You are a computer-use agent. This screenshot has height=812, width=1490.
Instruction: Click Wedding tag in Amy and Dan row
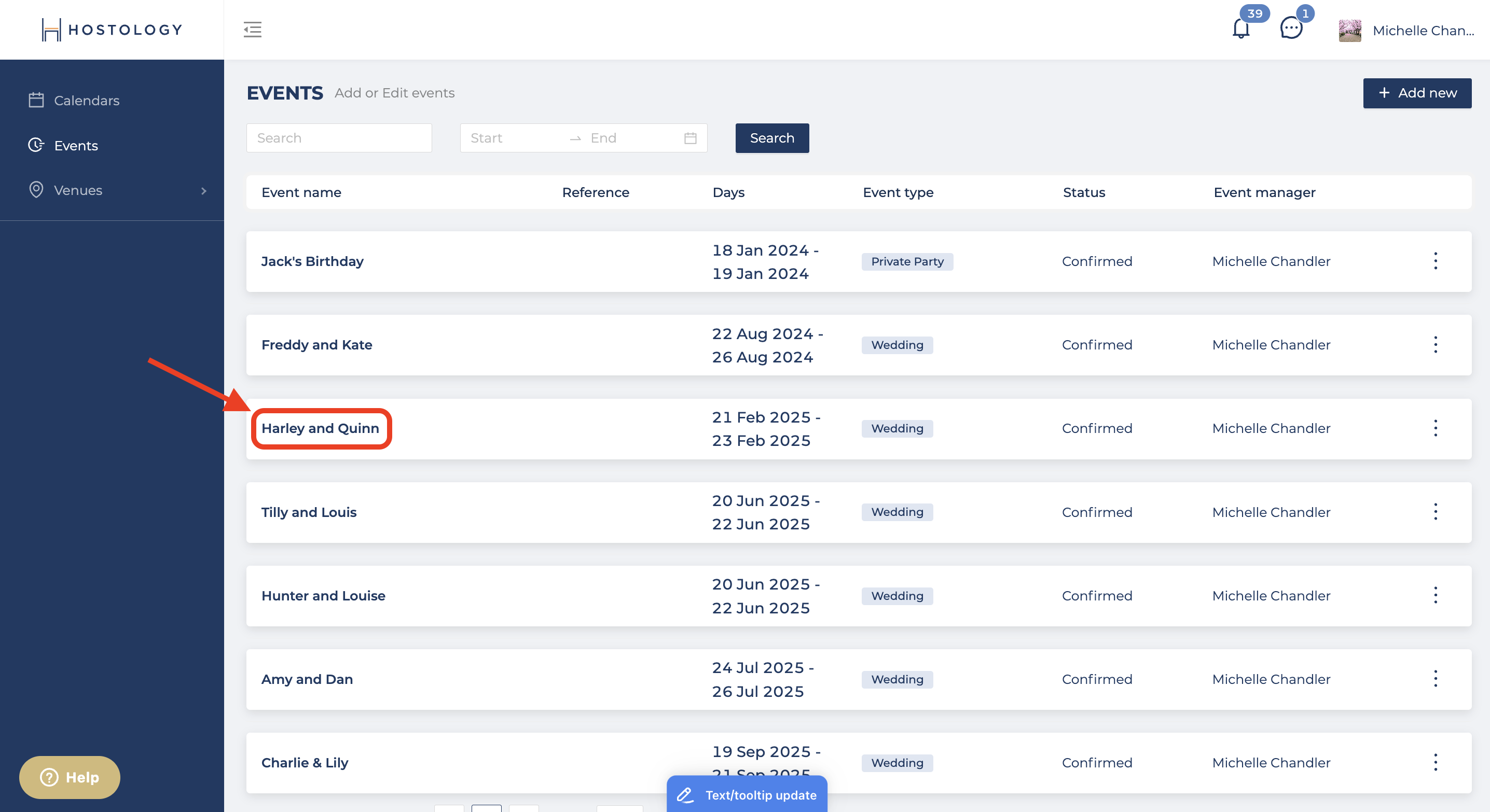click(x=896, y=679)
